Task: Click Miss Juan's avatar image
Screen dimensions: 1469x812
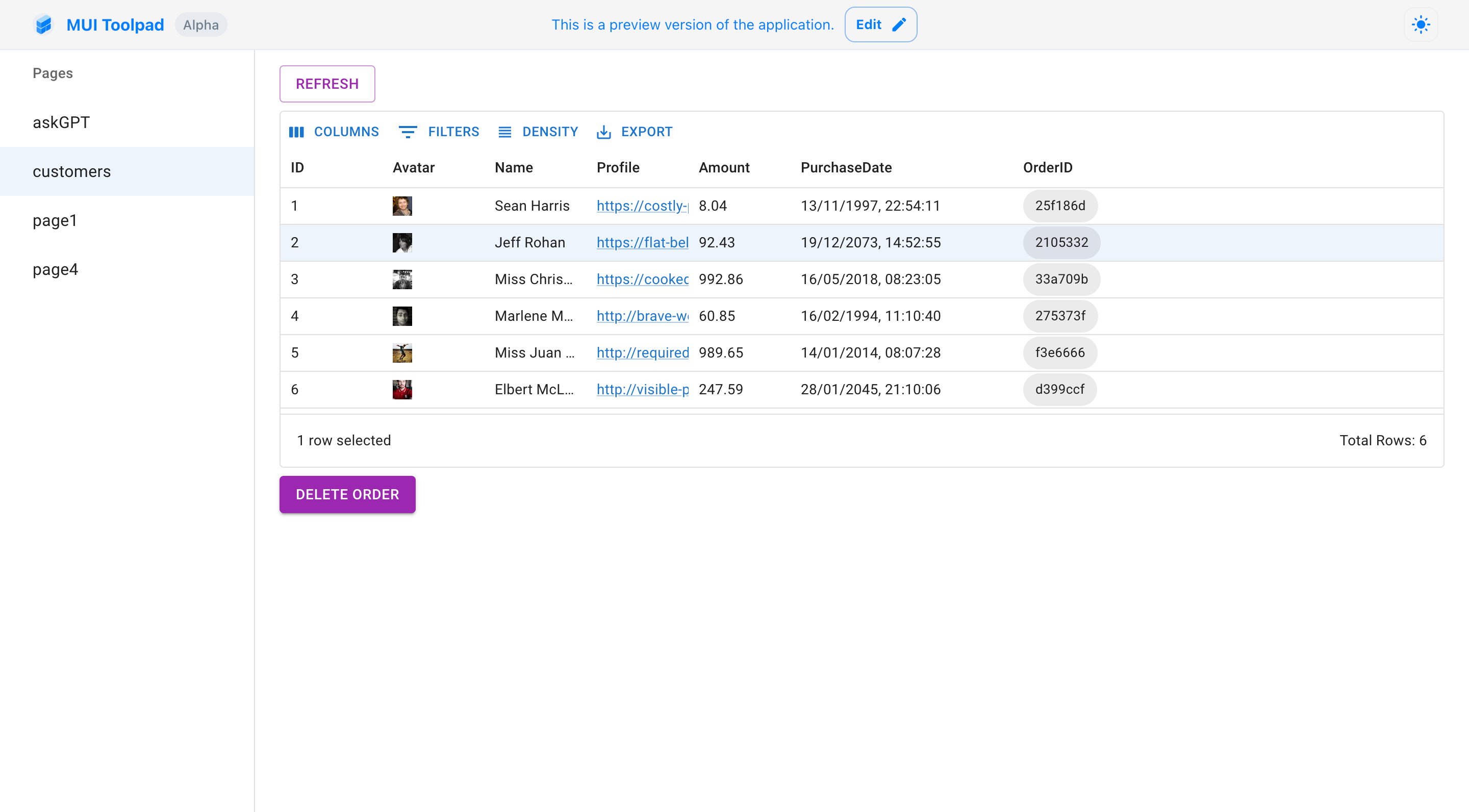Action: (402, 353)
